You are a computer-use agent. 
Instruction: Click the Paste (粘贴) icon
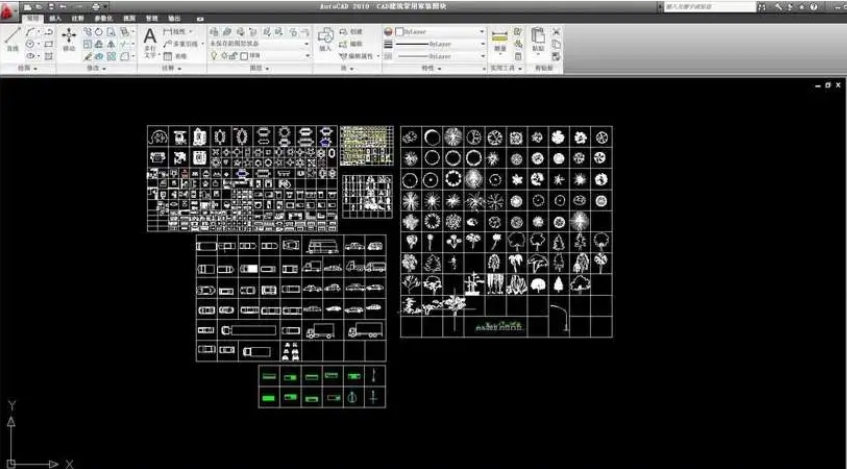pyautogui.click(x=538, y=40)
